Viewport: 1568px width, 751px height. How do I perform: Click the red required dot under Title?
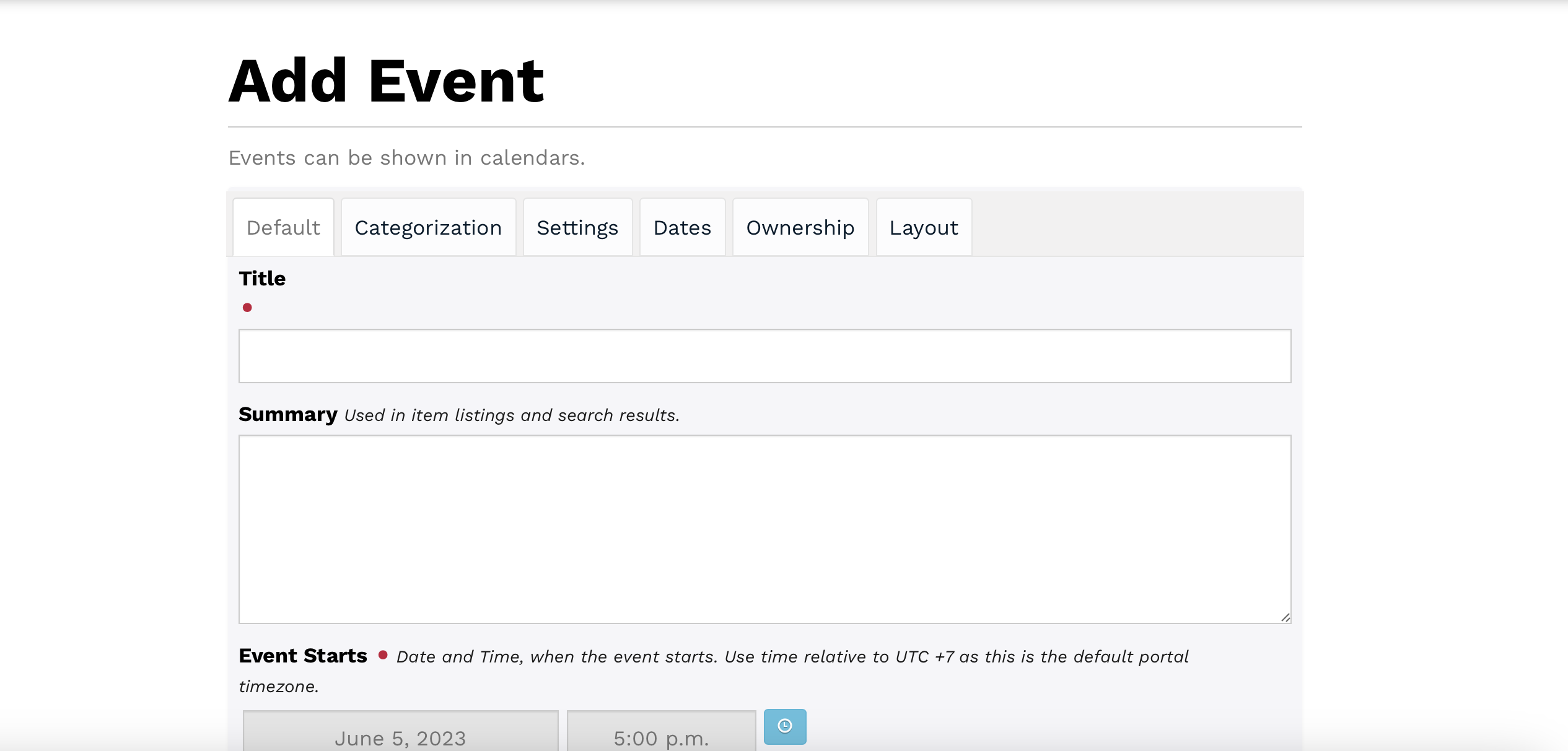coord(247,308)
